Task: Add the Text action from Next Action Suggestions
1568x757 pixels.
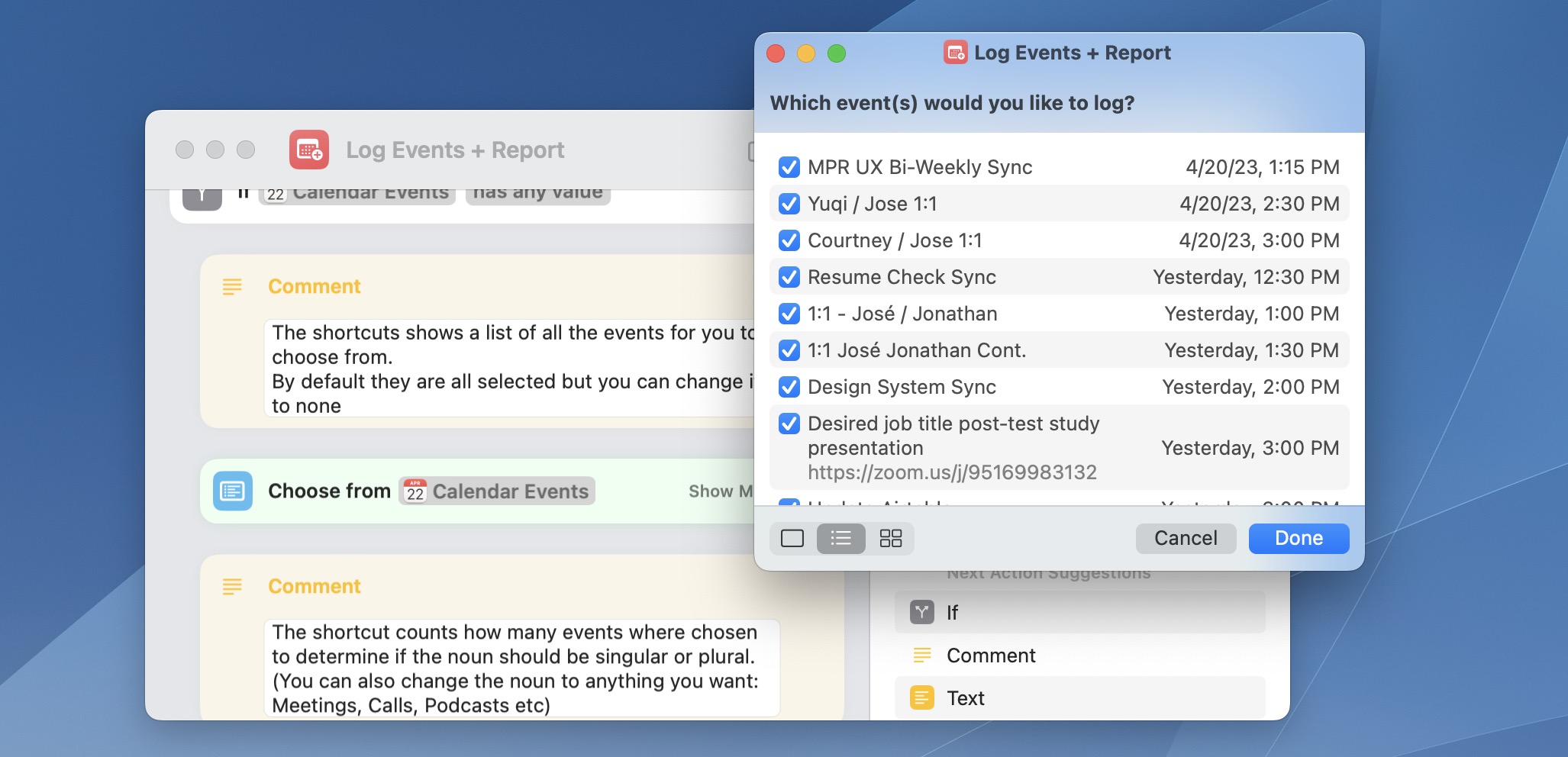Action: pyautogui.click(x=1079, y=697)
